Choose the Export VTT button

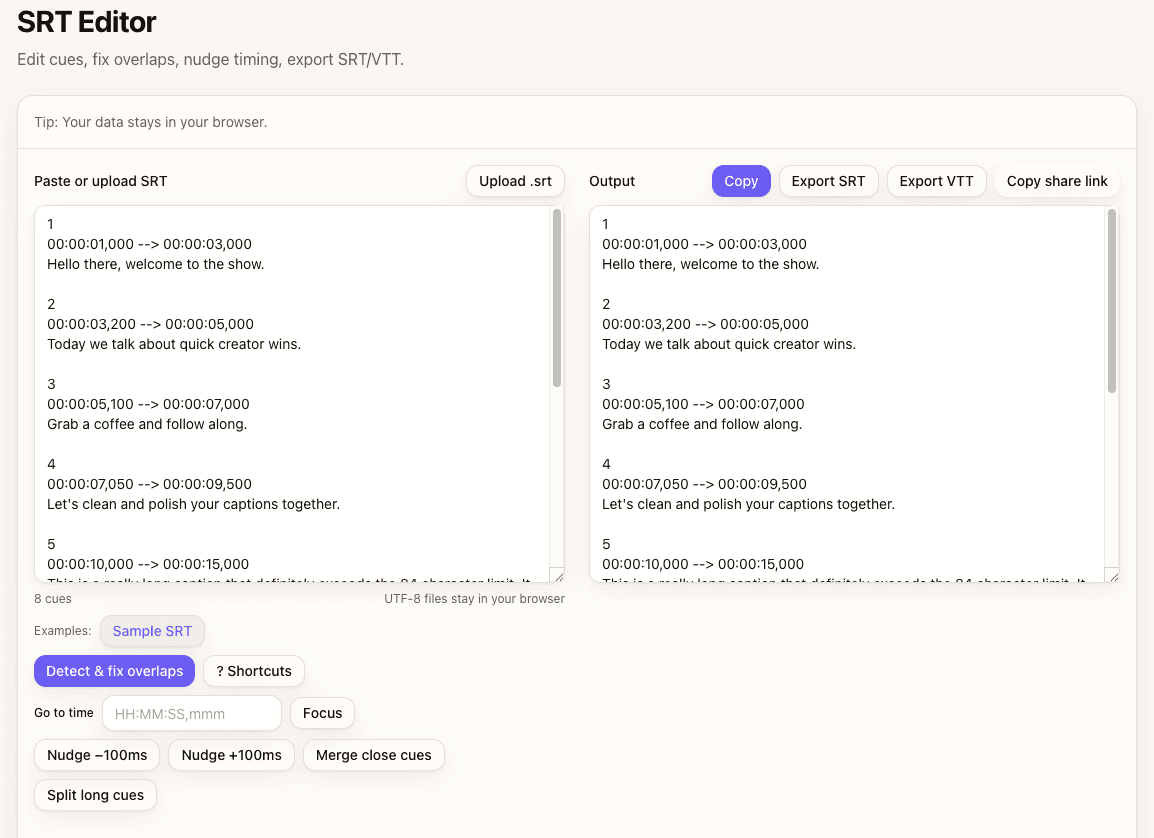point(936,181)
